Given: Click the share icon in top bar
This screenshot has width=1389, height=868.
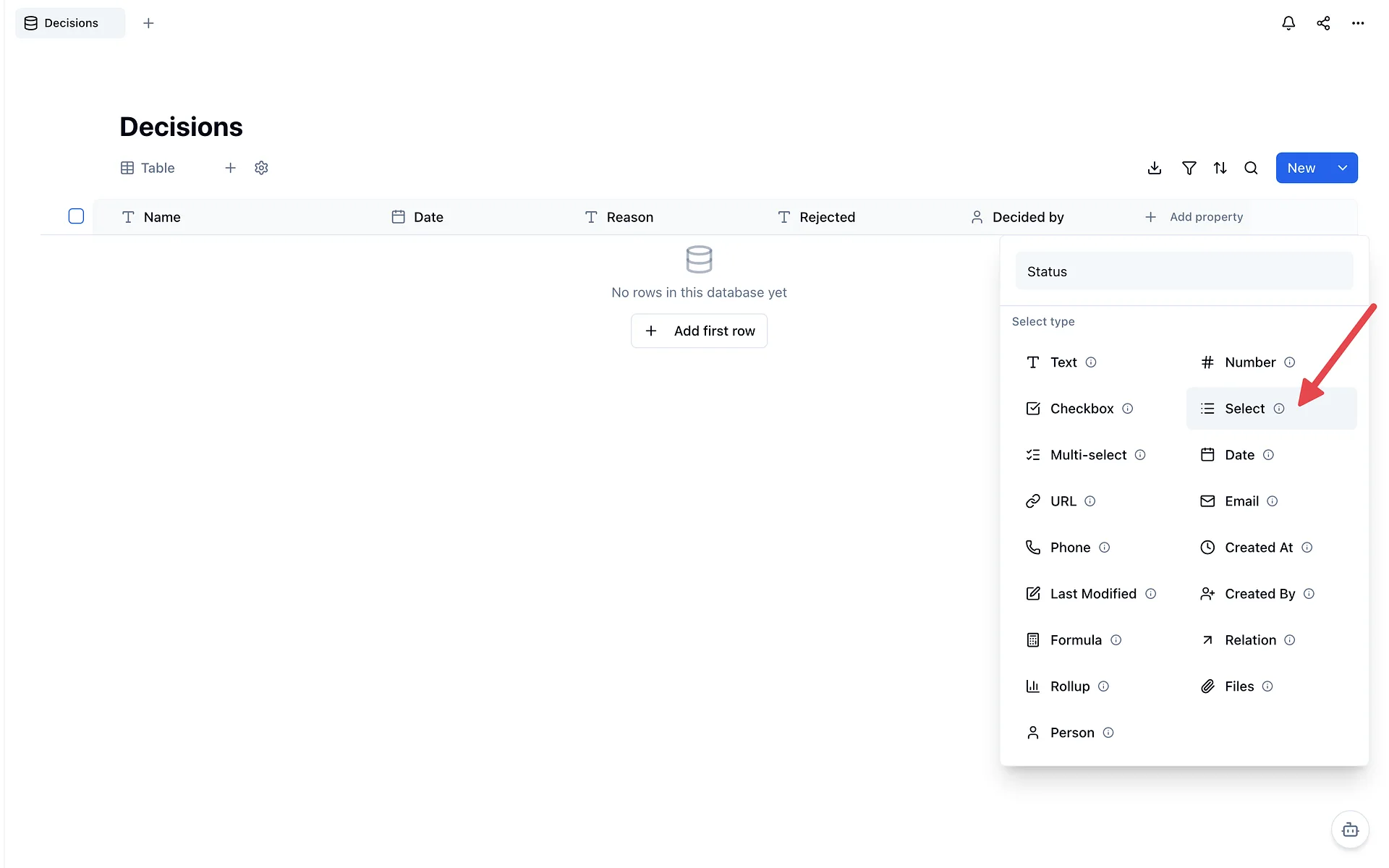Looking at the screenshot, I should [1323, 23].
